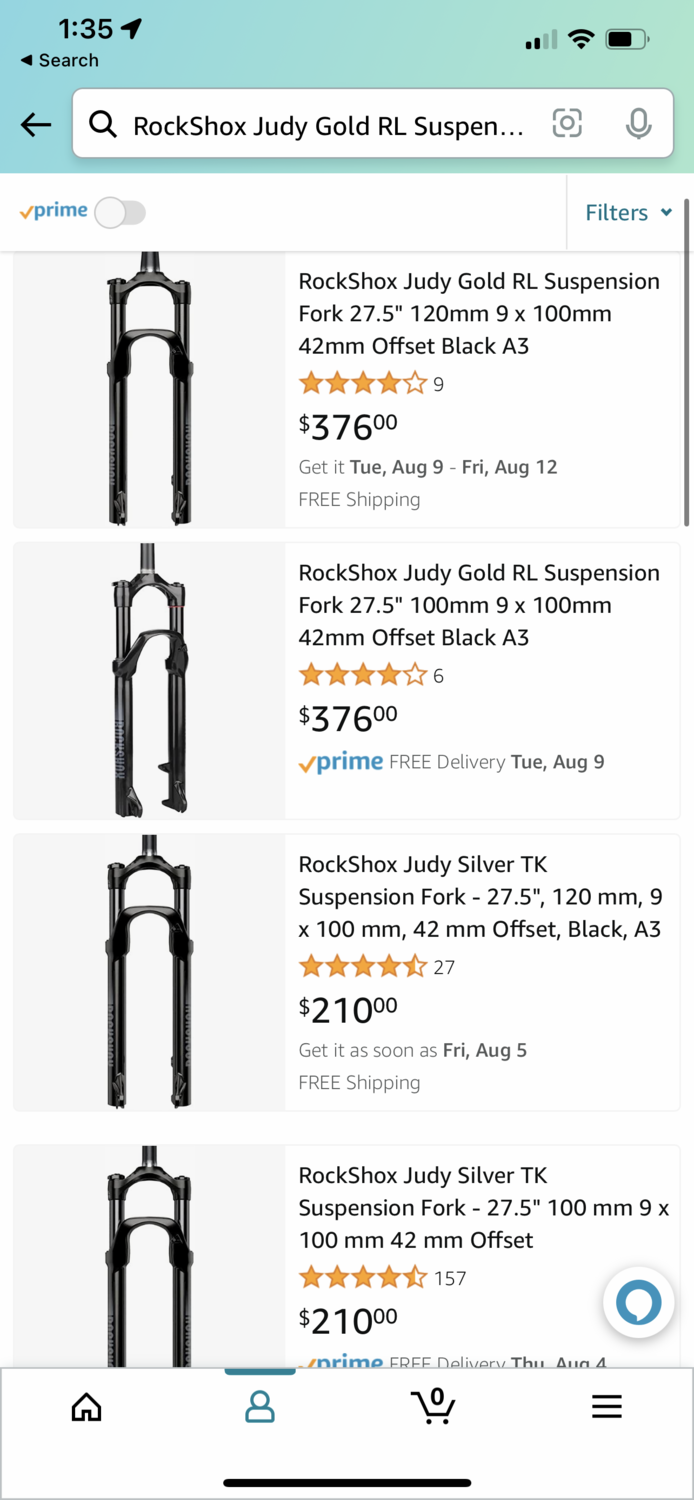The image size is (694, 1500).
Task: Tap the search field with RockShox query
Action: pos(330,125)
